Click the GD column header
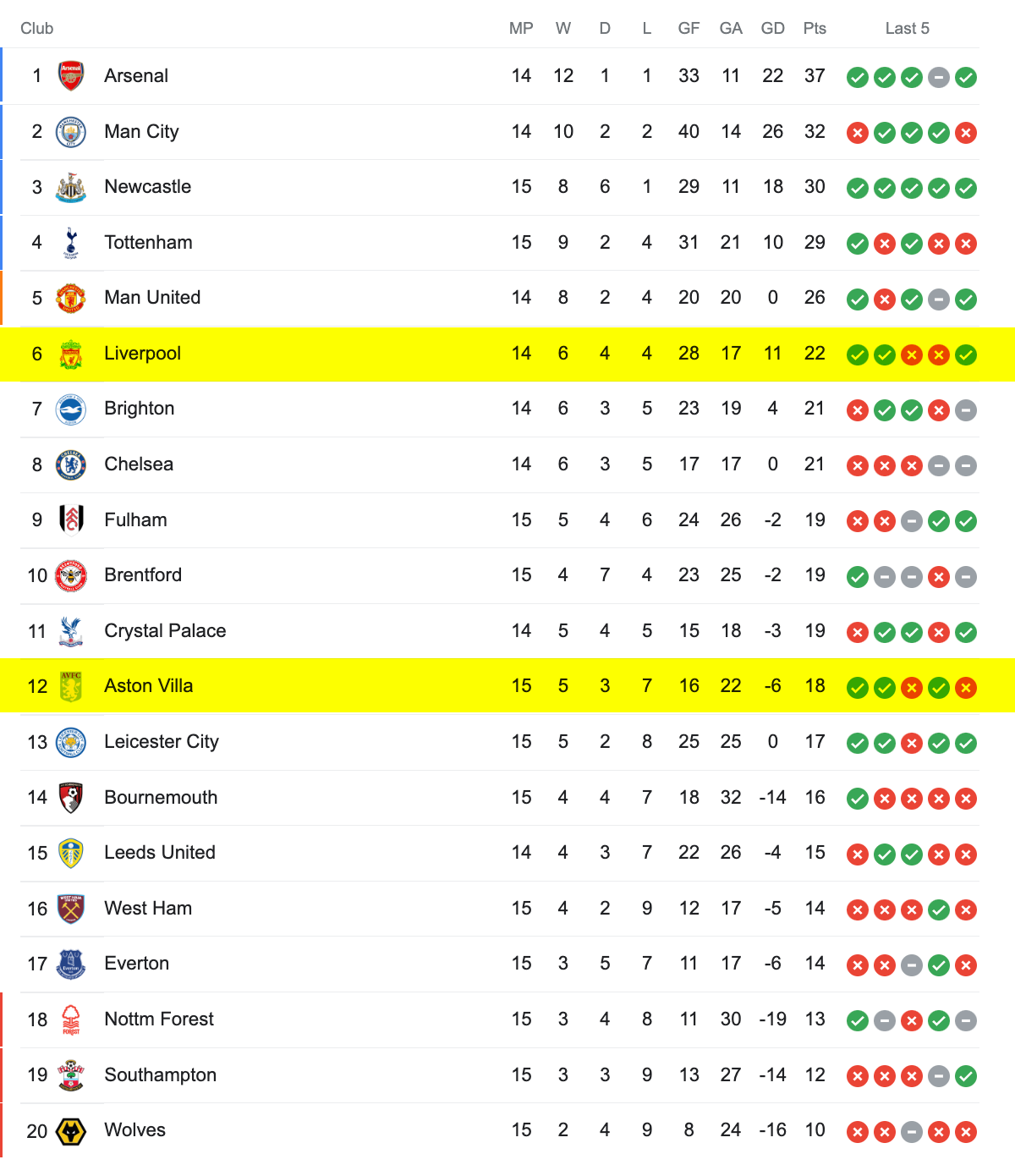Viewport: 1015px width, 1176px height. click(x=773, y=29)
